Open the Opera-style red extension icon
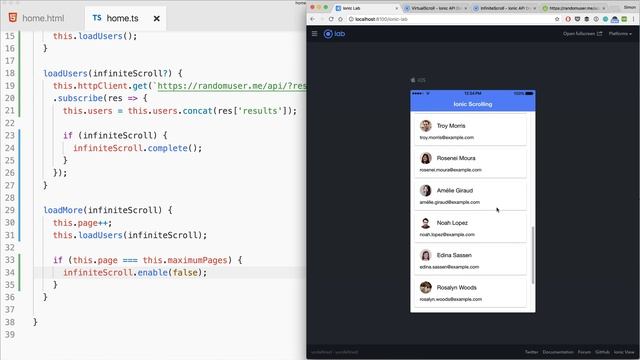 pyautogui.click(x=568, y=19)
